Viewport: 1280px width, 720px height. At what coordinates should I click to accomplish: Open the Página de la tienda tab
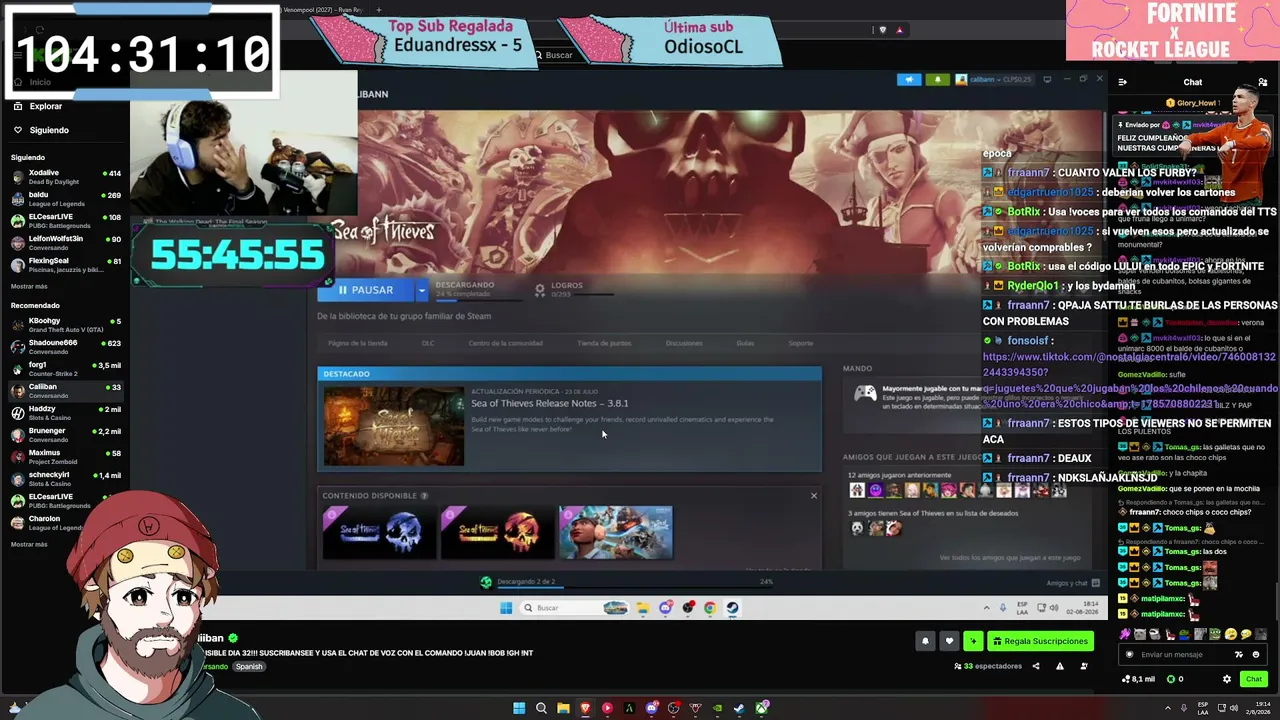(358, 343)
